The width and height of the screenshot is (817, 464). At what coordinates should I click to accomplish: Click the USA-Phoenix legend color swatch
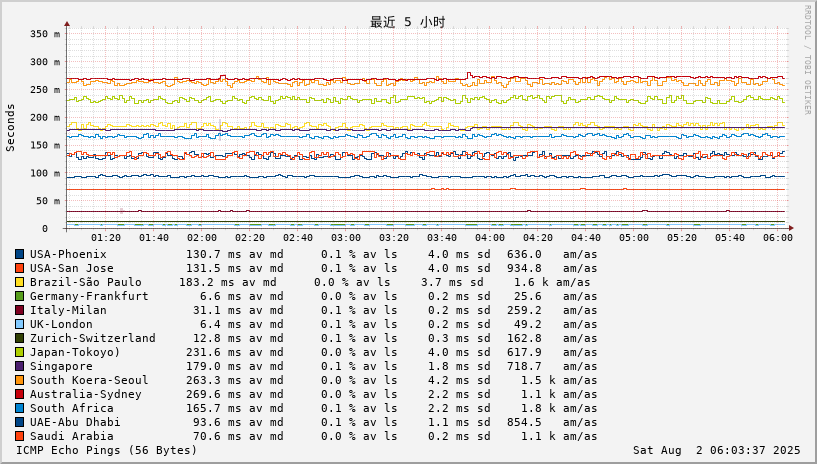(x=19, y=254)
